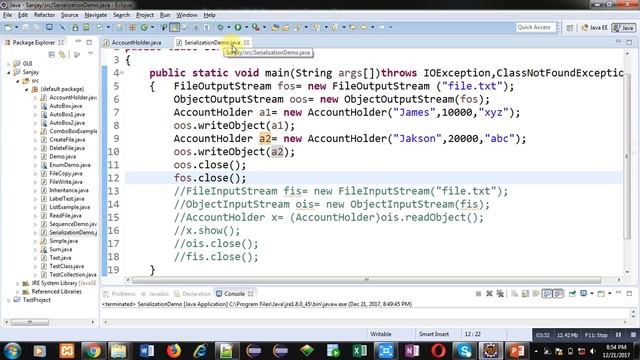Click the Pin Console icon

pyautogui.click(x=572, y=293)
